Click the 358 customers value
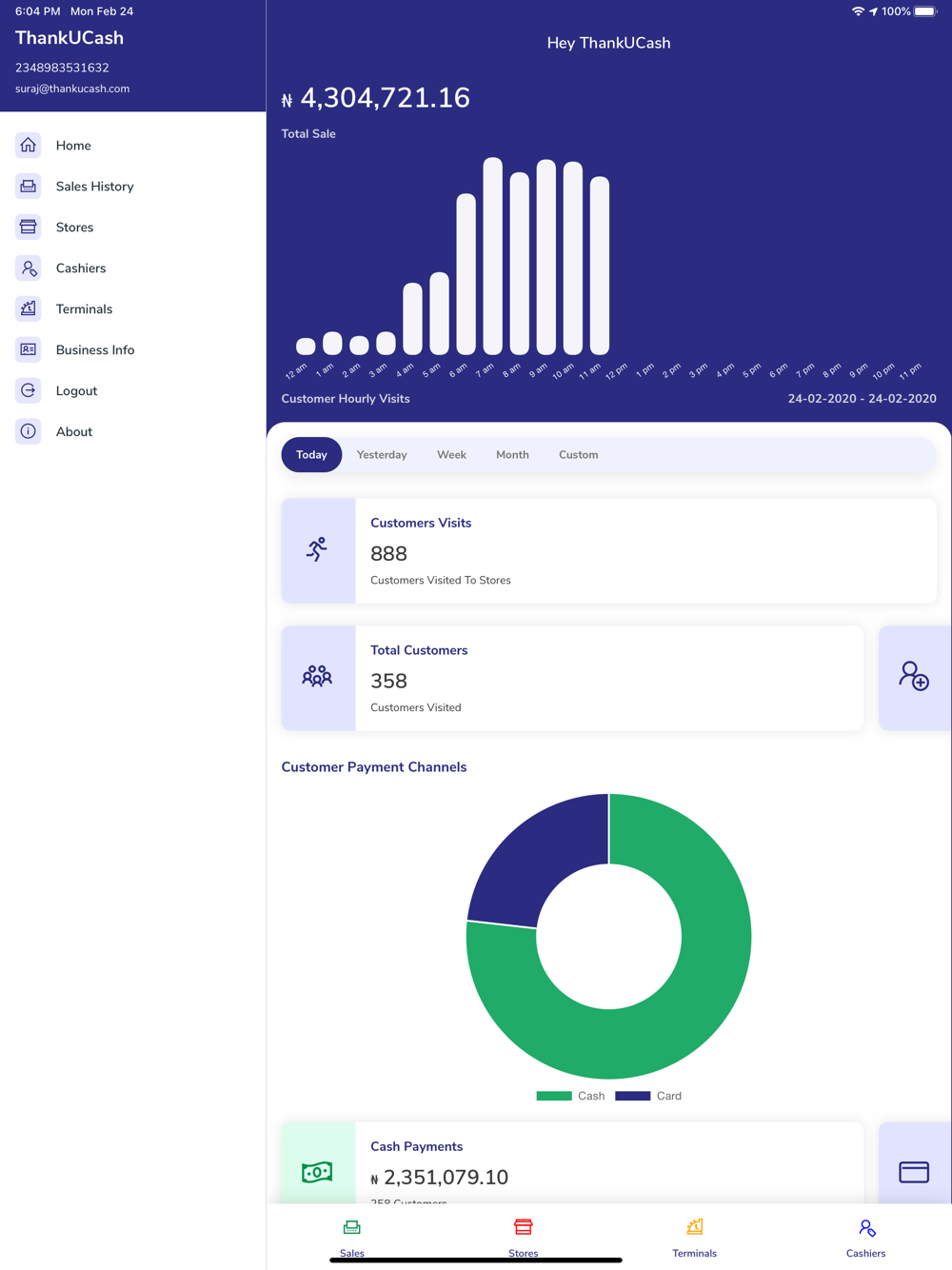Screen dimensions: 952x1270 coord(388,682)
